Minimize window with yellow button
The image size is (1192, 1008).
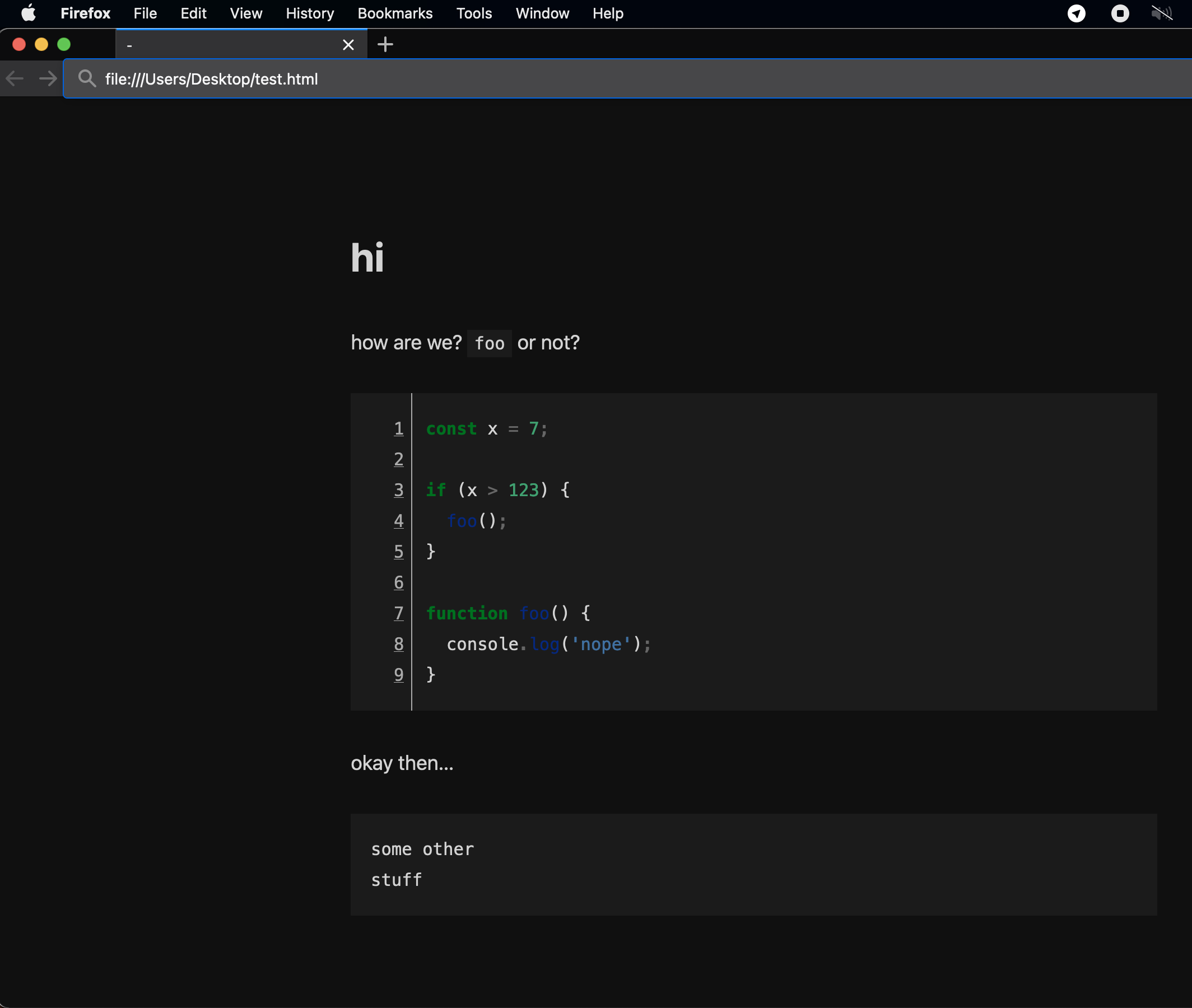(41, 44)
